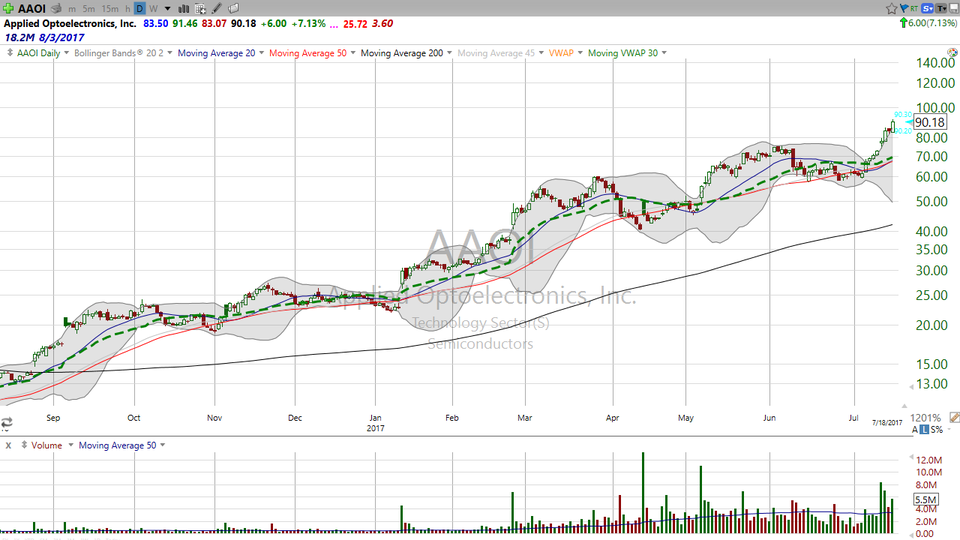This screenshot has height=540, width=960.
Task: Click the small dropdown arrow beside S%
Action: (x=948, y=430)
